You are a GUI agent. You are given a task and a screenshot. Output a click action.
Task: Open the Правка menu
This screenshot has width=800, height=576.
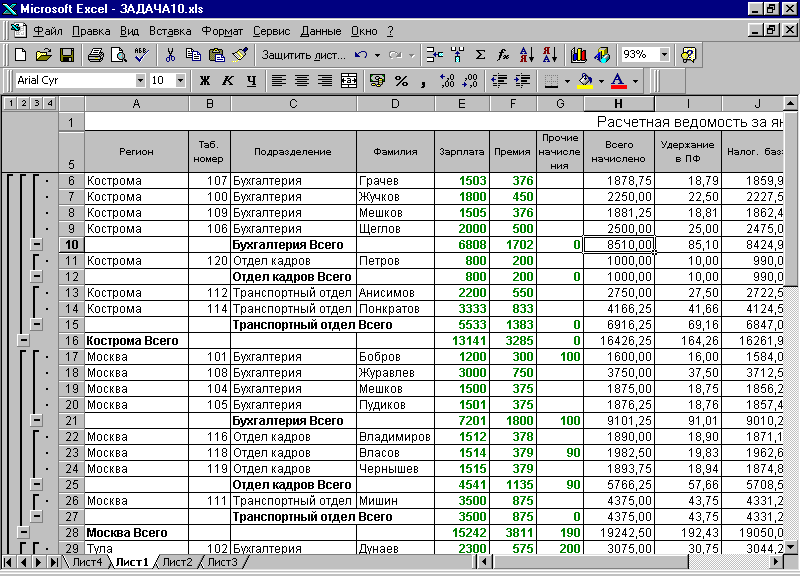pos(91,31)
